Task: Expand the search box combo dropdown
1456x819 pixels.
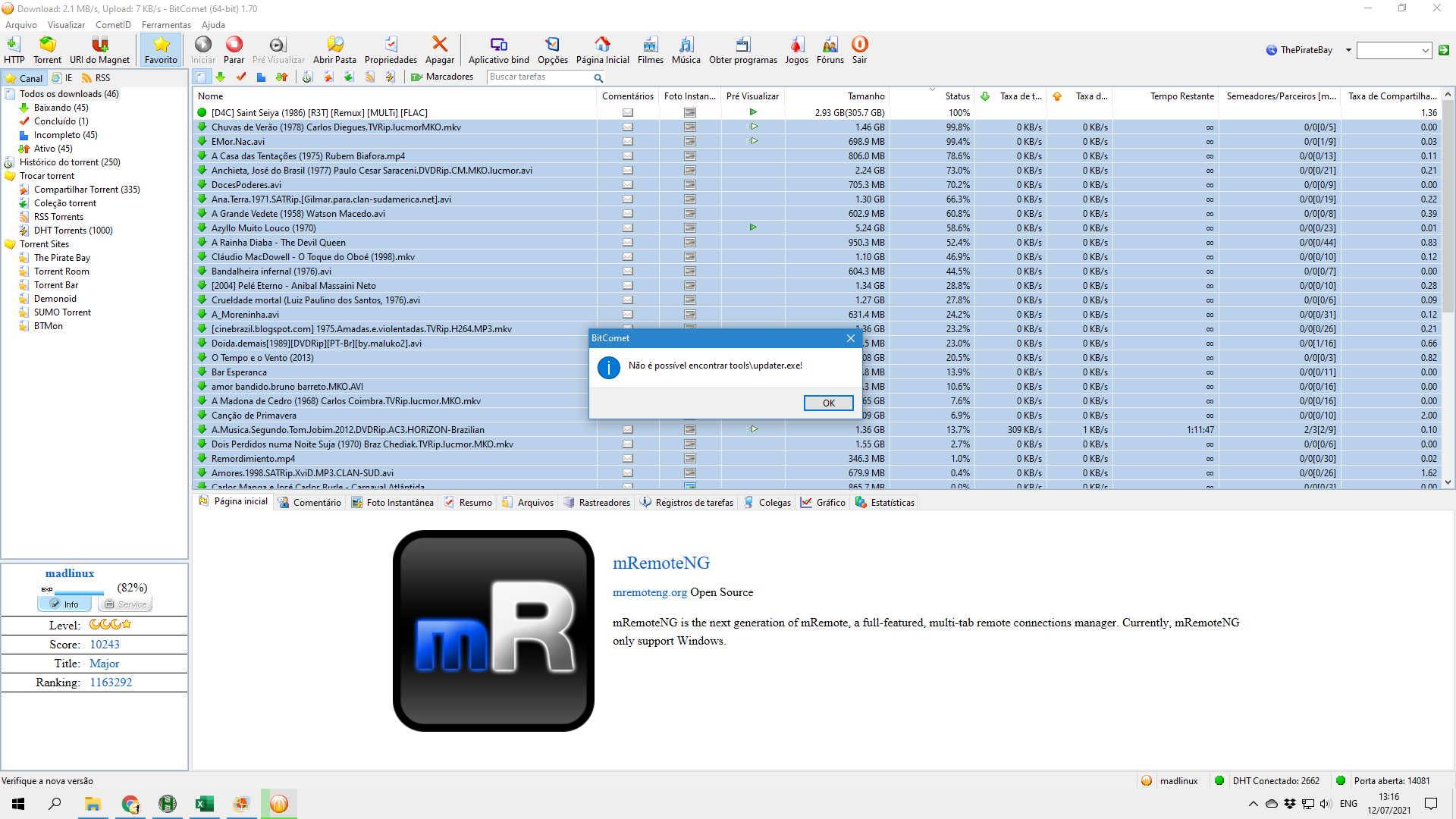Action: click(1425, 50)
